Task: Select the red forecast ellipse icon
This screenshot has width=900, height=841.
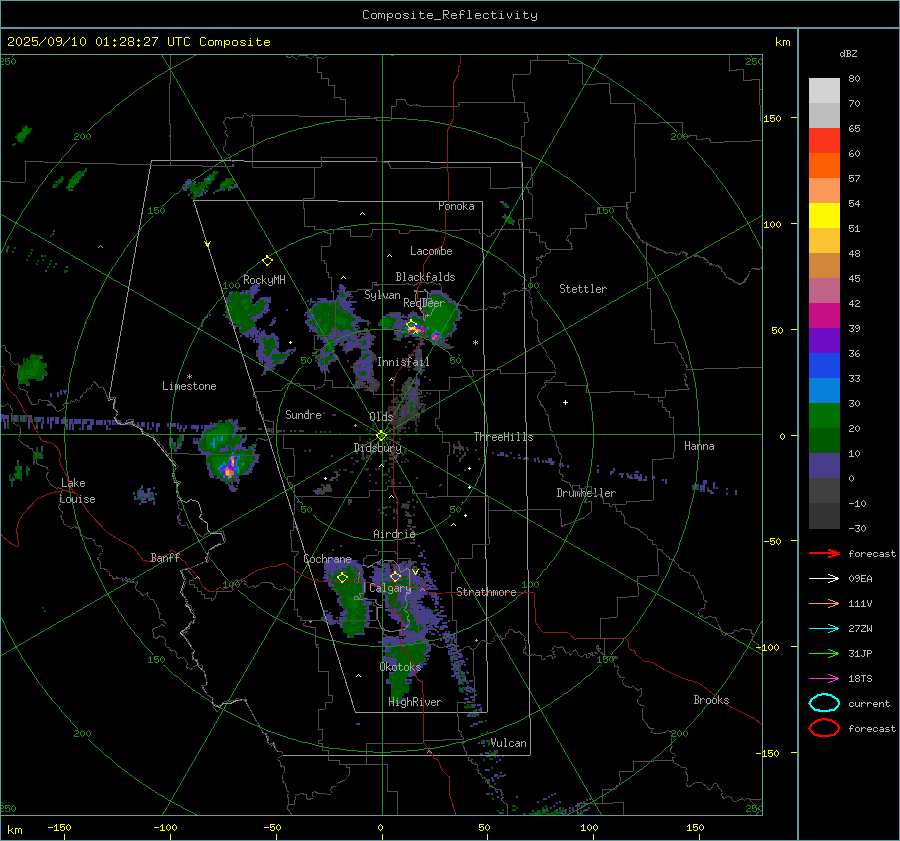Action: point(824,728)
